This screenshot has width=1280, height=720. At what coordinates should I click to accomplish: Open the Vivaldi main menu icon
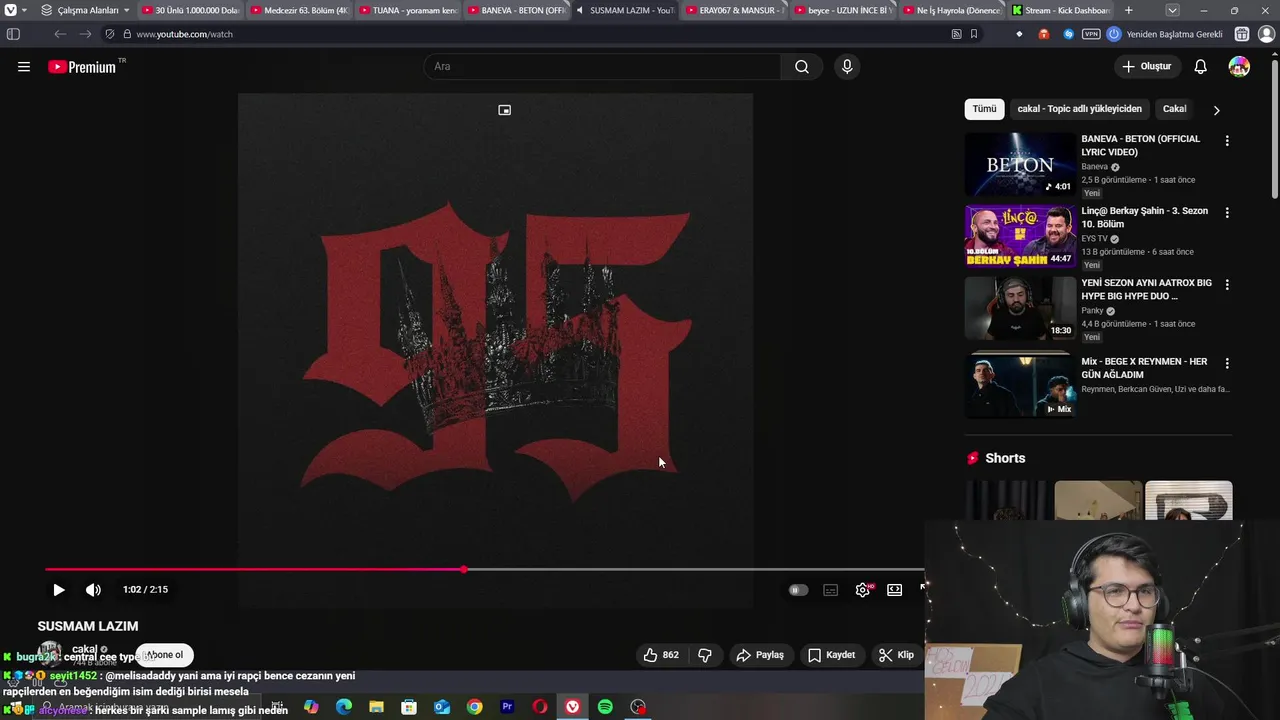[x=11, y=10]
